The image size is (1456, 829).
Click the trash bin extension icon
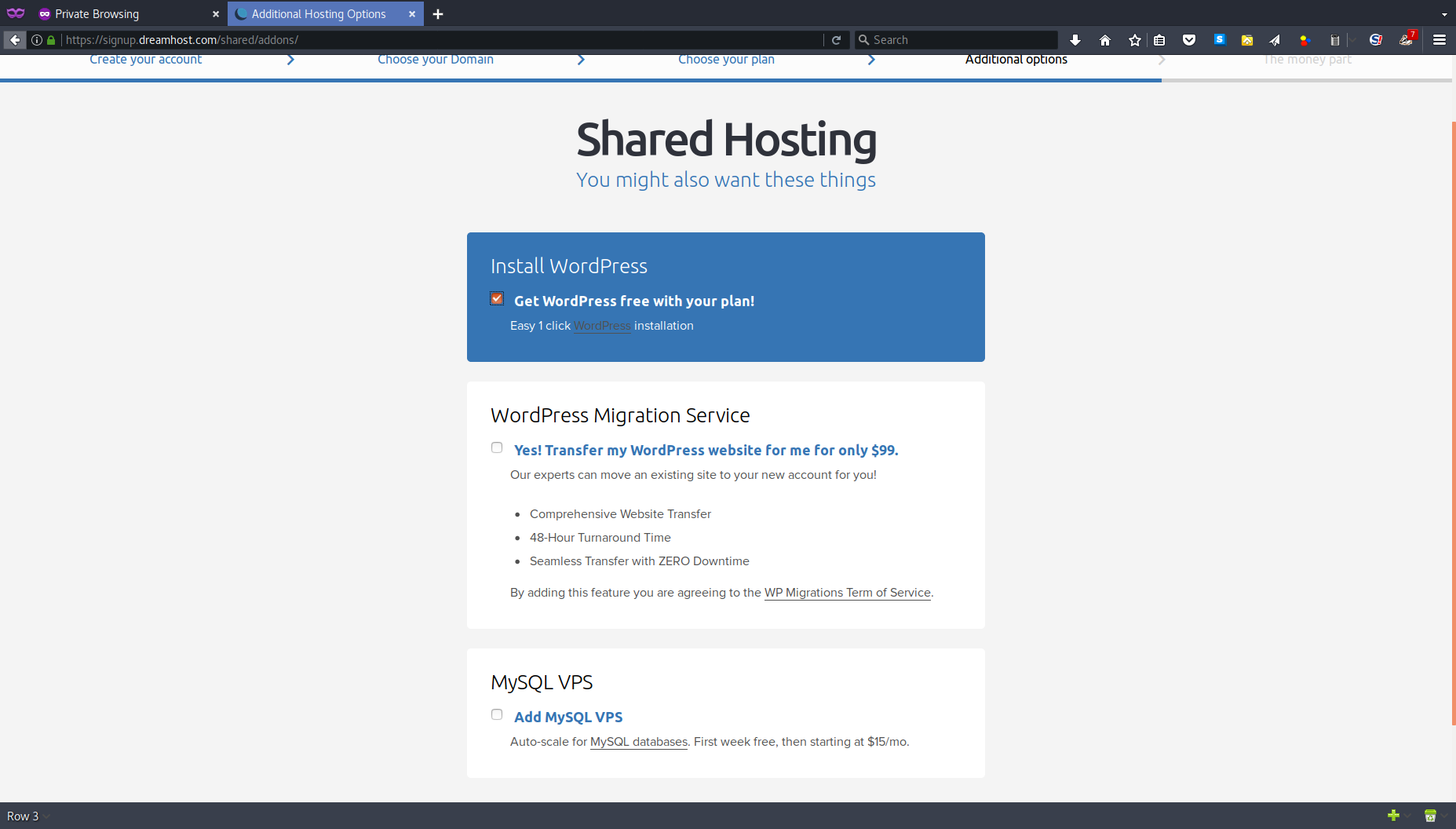1334,40
